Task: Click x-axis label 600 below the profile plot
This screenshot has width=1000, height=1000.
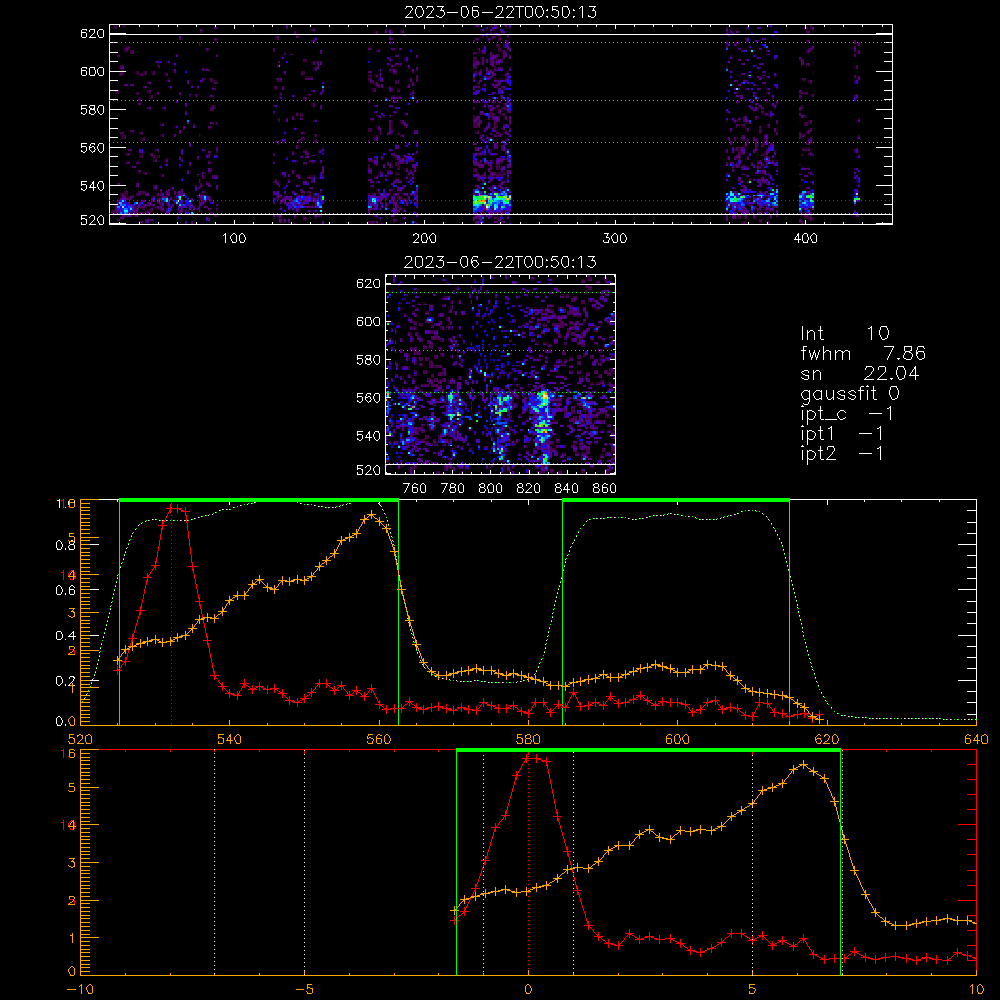Action: tap(677, 740)
